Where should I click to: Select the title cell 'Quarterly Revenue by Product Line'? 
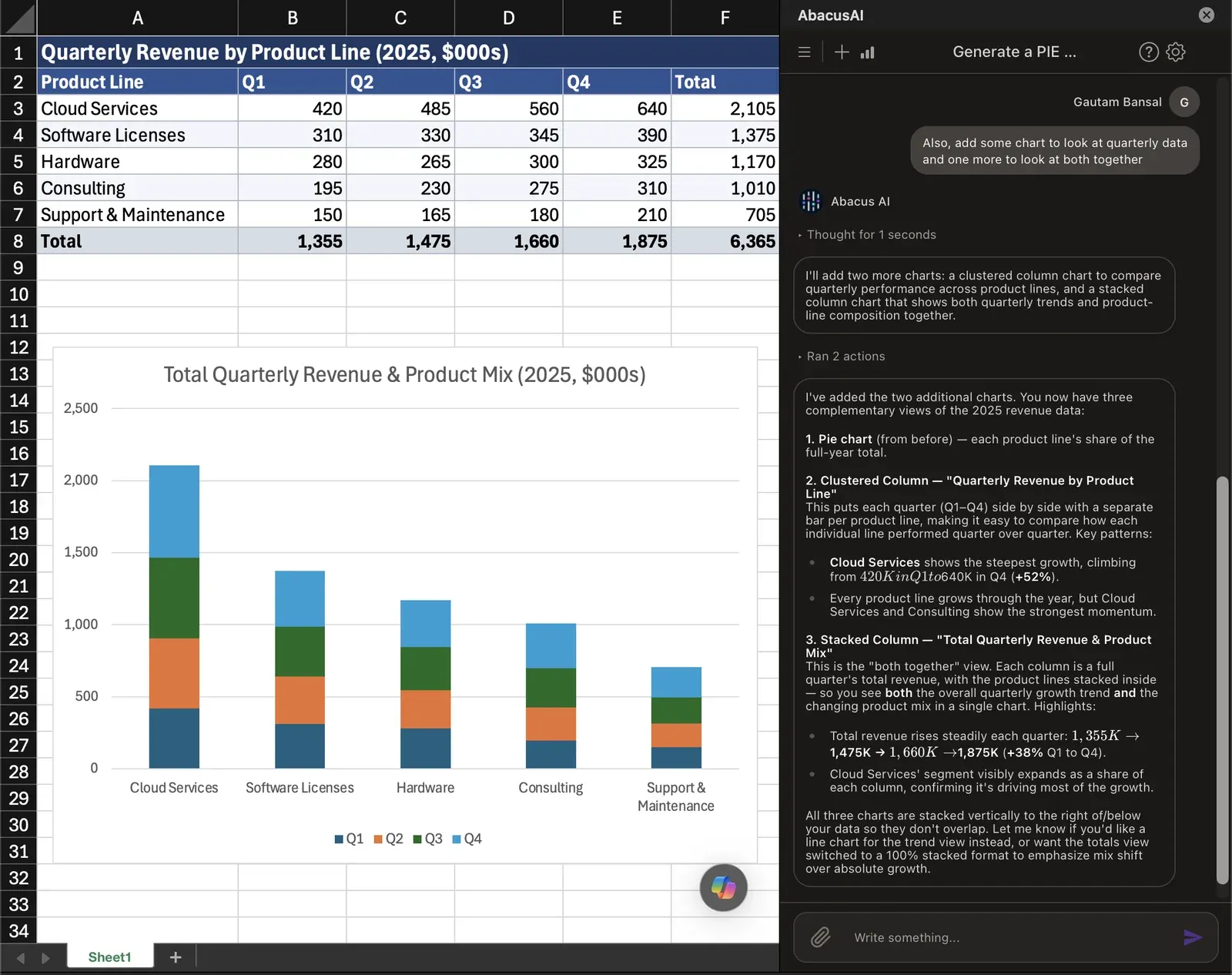[408, 52]
